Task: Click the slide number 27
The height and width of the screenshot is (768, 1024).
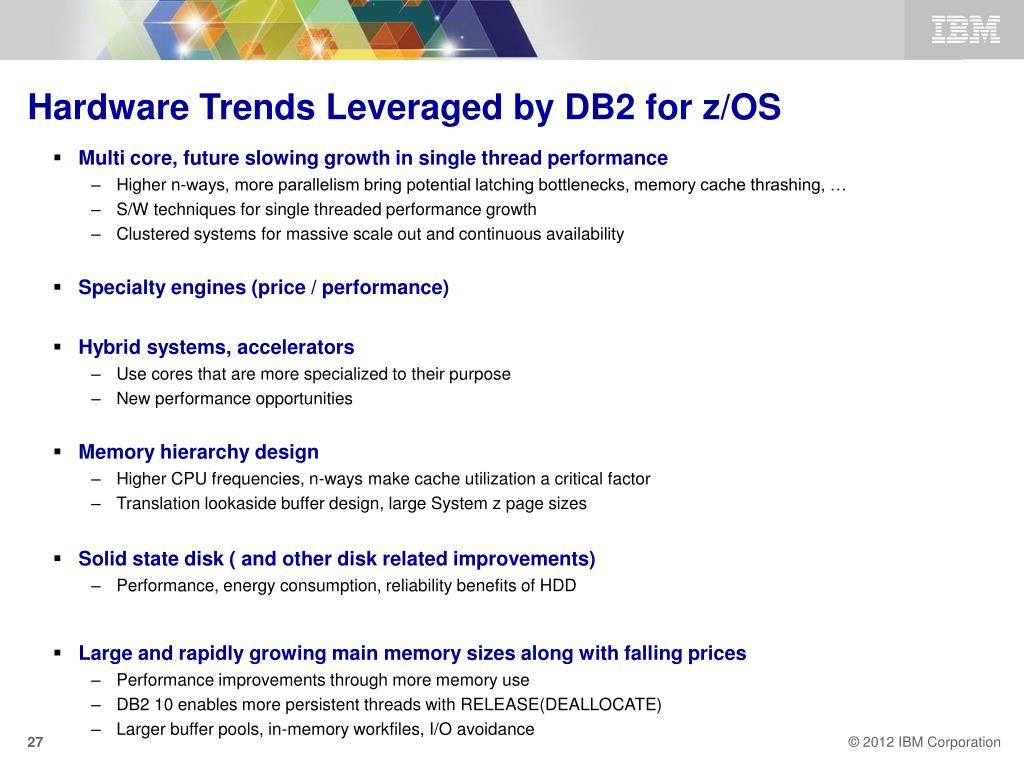Action: 35,742
